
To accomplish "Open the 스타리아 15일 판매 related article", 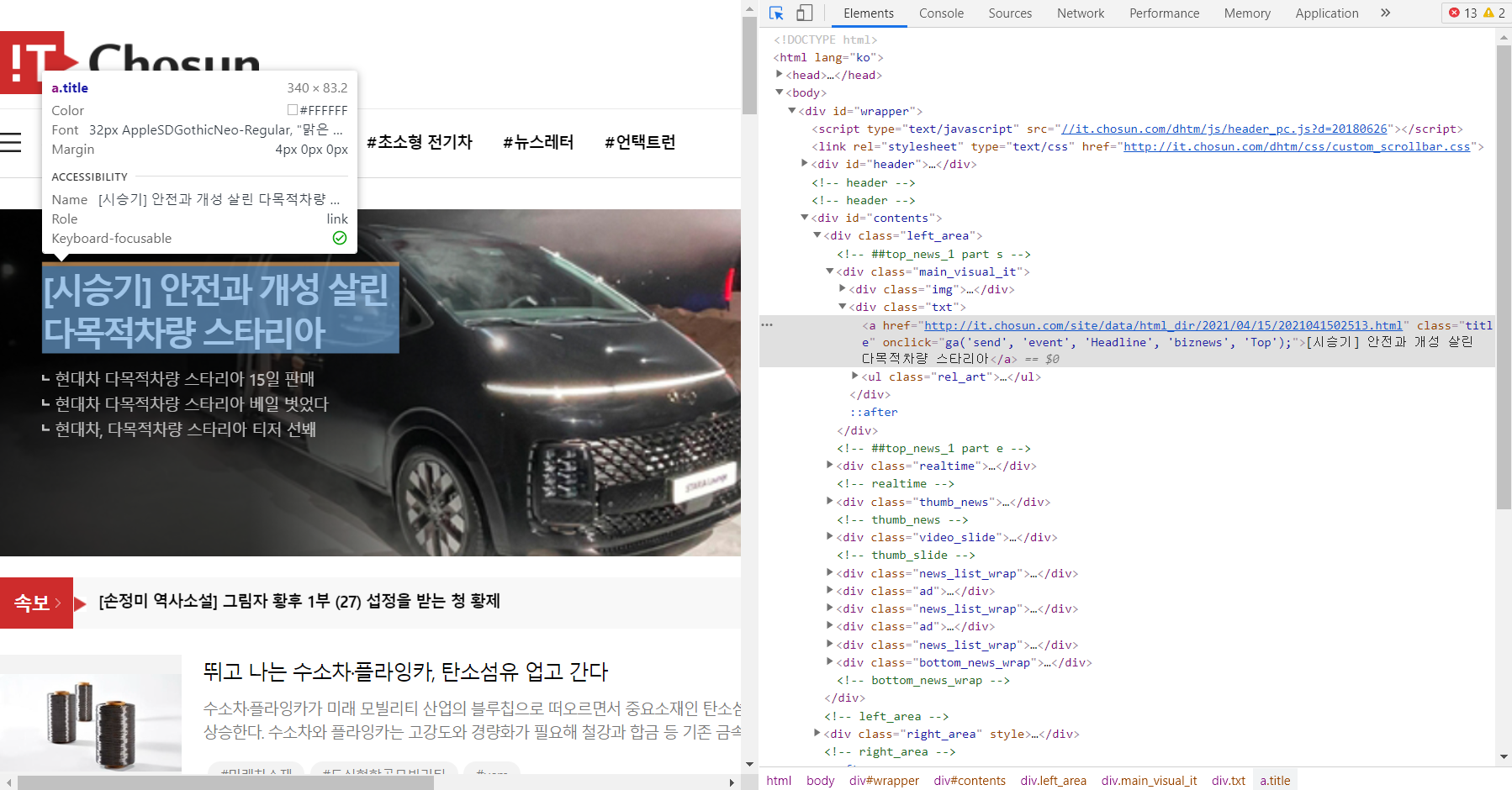I will [184, 379].
